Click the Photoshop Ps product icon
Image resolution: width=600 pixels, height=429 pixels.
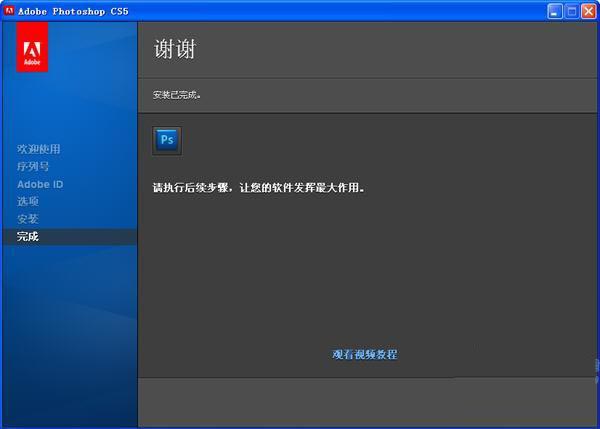click(x=167, y=140)
